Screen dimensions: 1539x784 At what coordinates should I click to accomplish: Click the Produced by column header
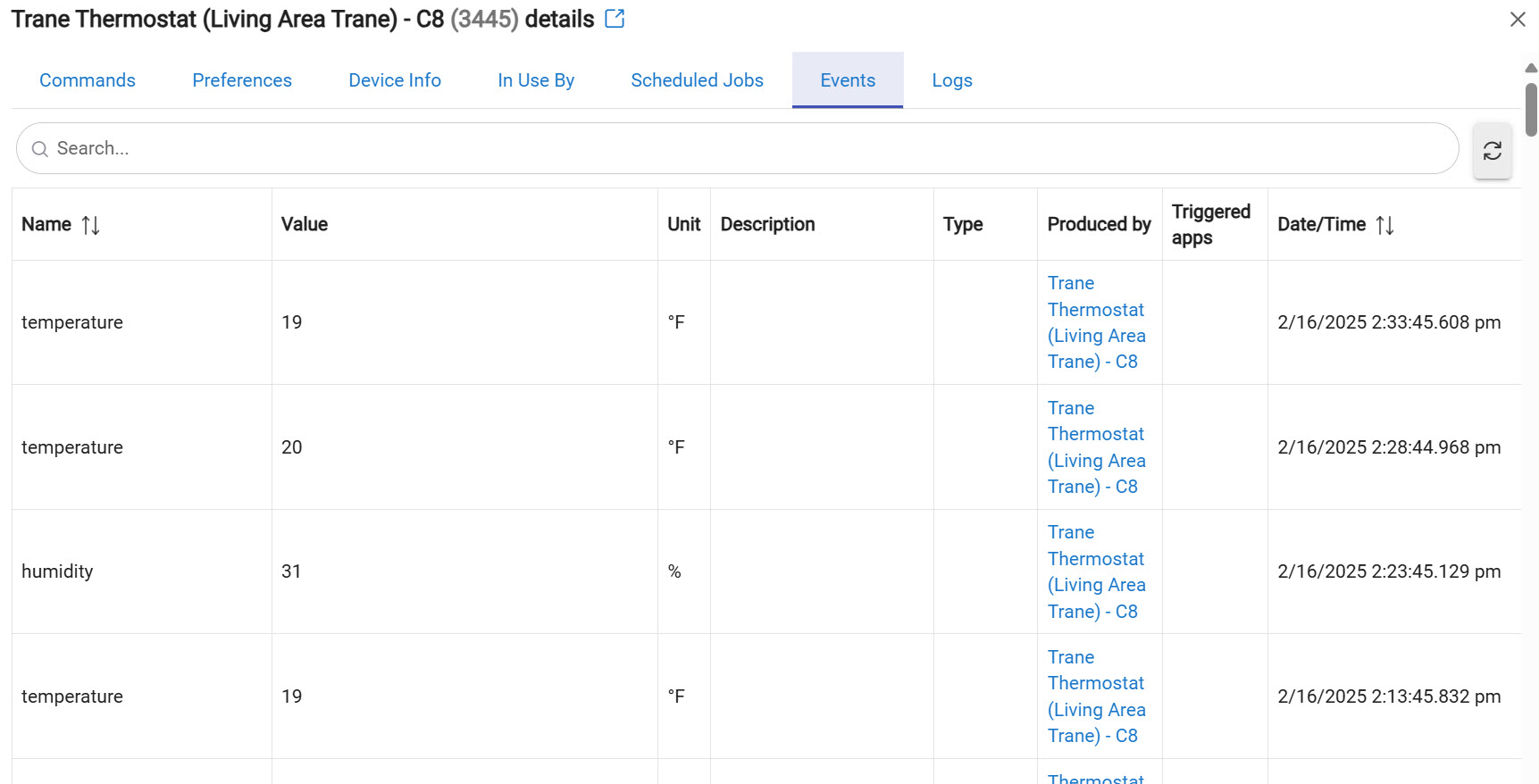tap(1100, 224)
